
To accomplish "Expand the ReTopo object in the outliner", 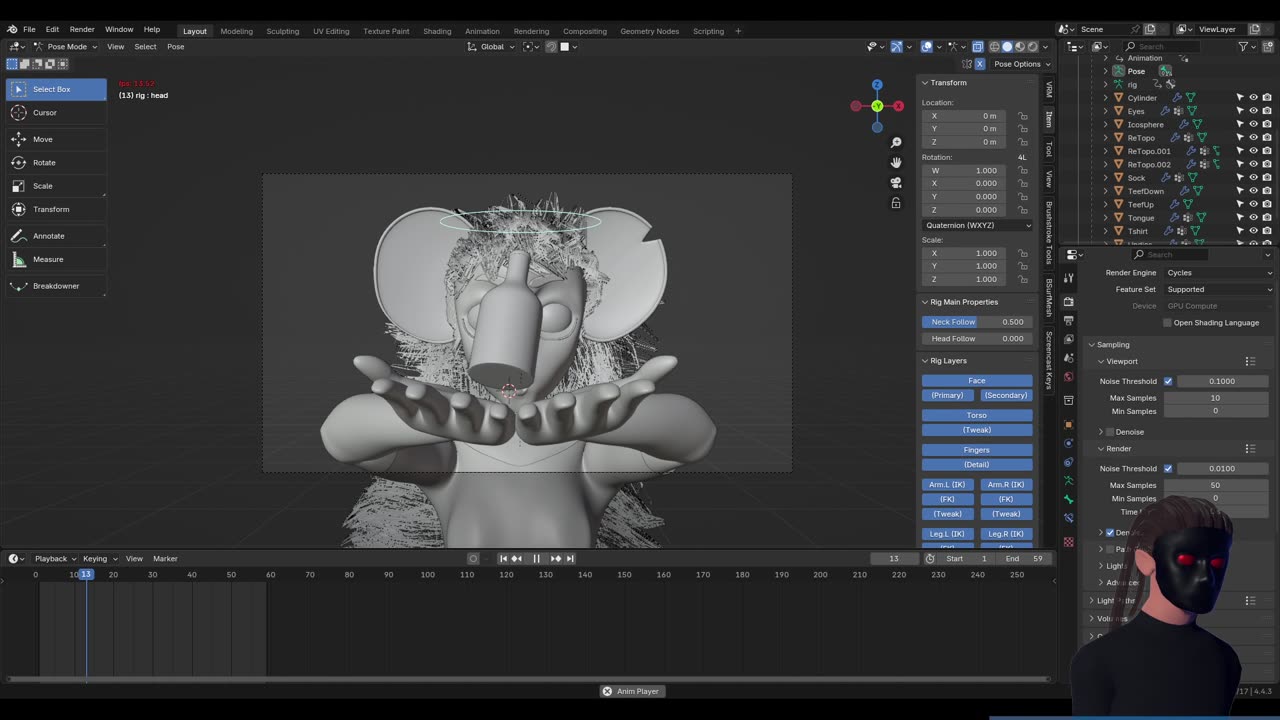I will click(x=1106, y=138).
